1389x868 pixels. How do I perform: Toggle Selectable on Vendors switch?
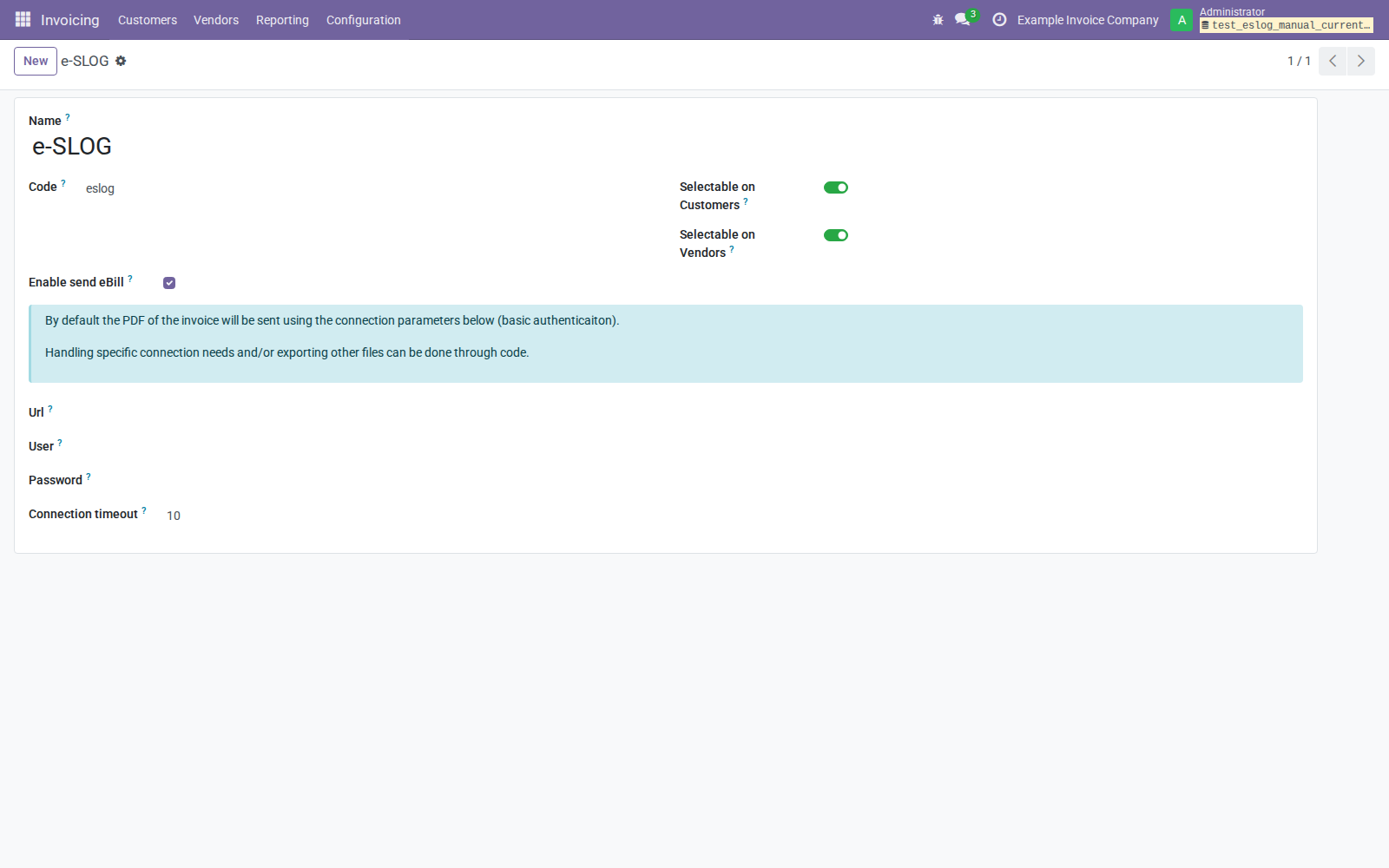(836, 235)
